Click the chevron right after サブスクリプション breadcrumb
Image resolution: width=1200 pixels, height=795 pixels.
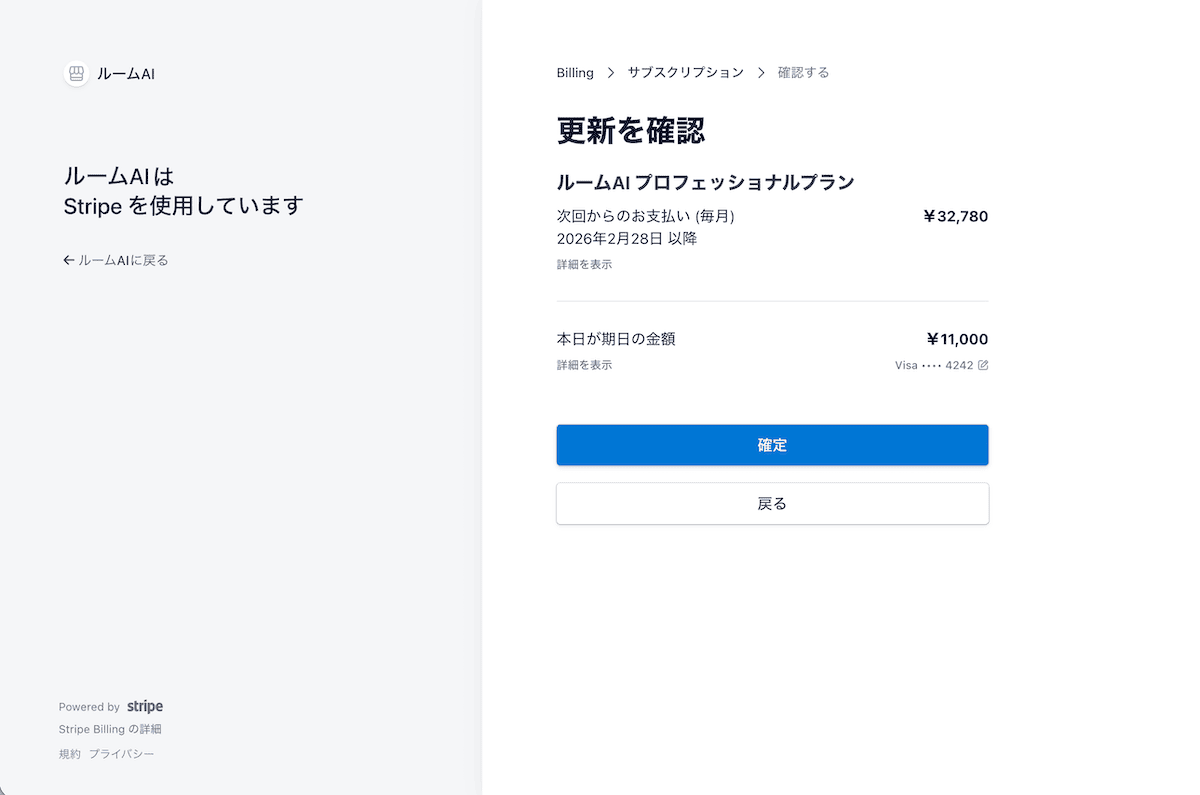(761, 73)
